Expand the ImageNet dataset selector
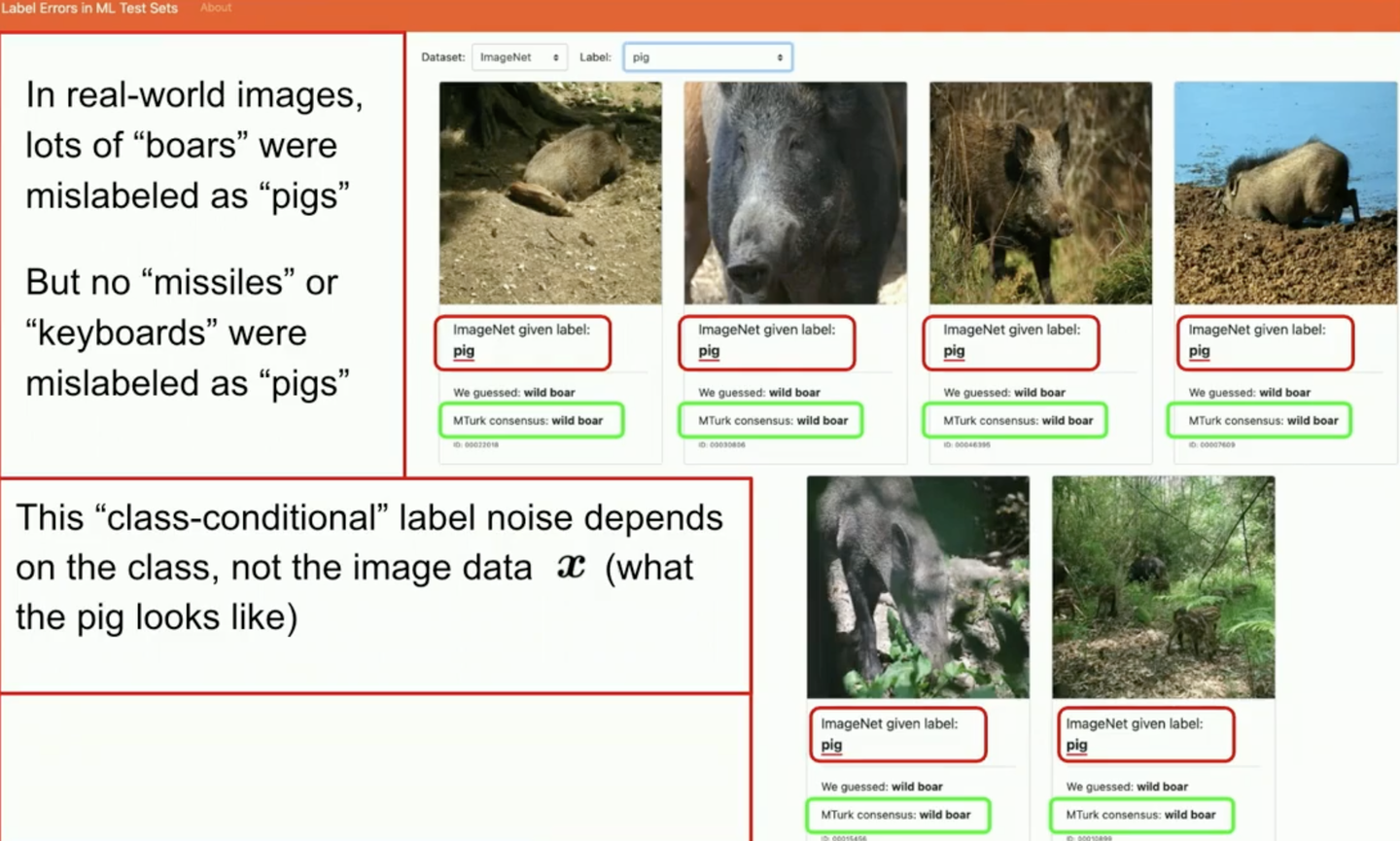Image resolution: width=1400 pixels, height=841 pixels. pos(519,56)
